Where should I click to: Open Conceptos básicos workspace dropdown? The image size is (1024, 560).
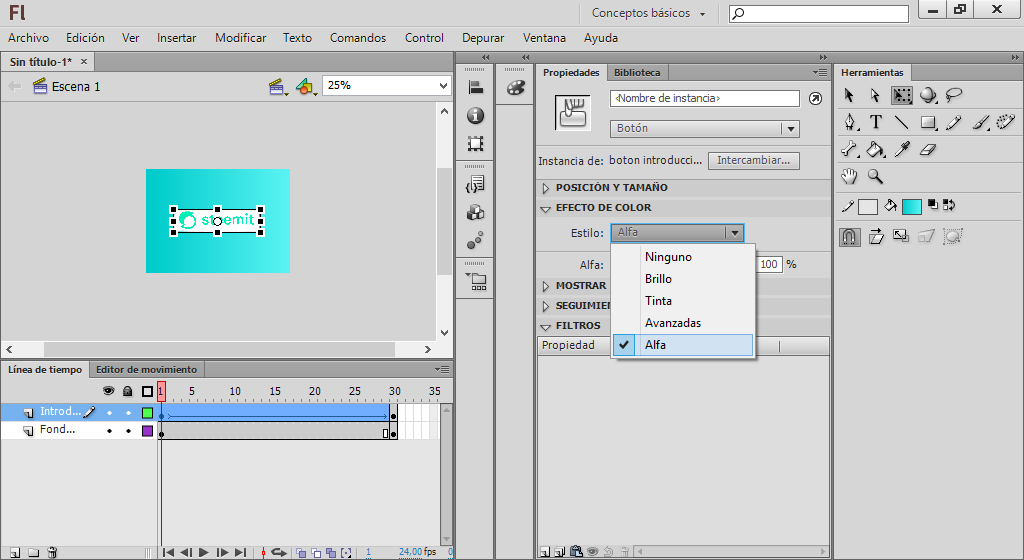648,13
